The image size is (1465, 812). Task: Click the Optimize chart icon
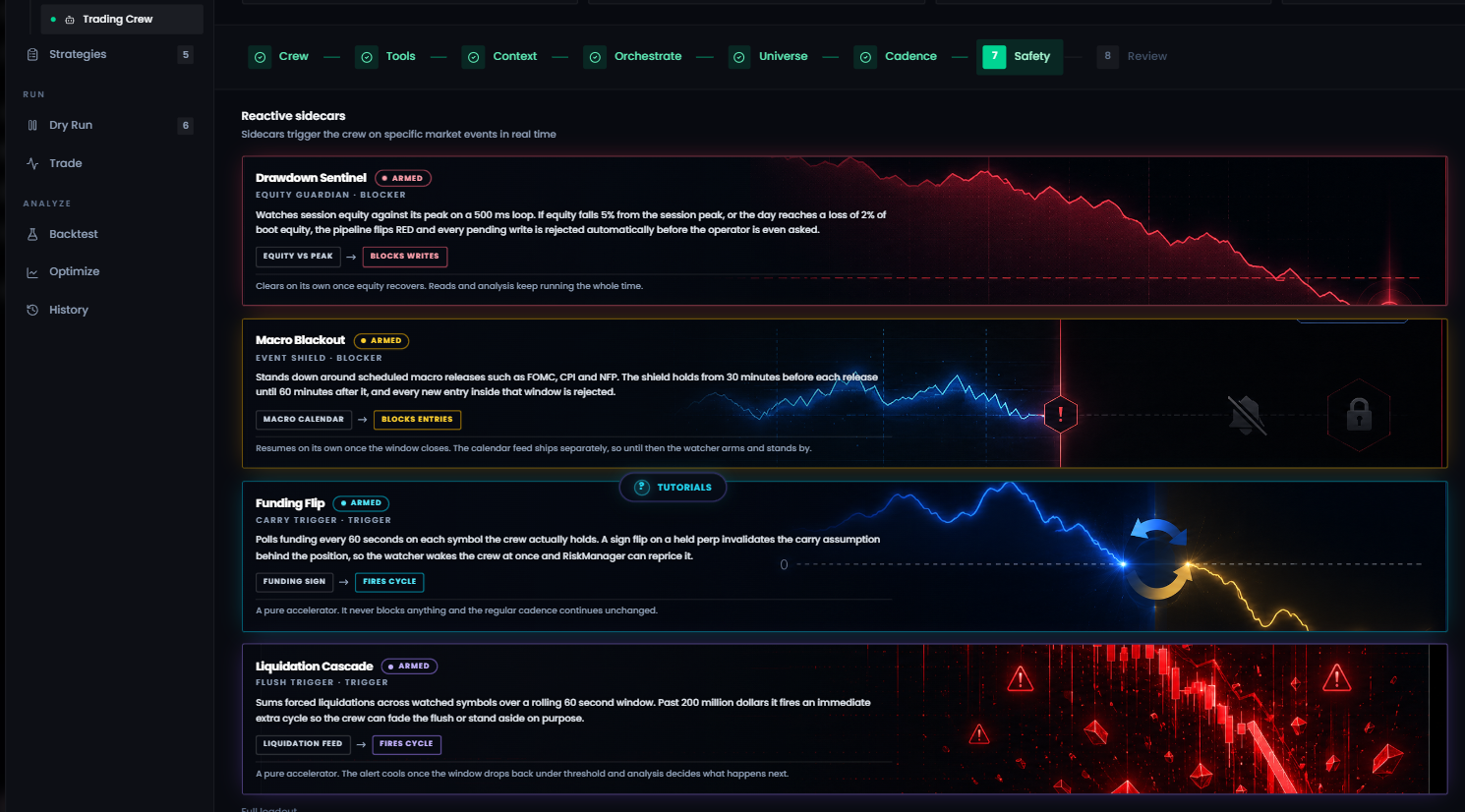[32, 272]
